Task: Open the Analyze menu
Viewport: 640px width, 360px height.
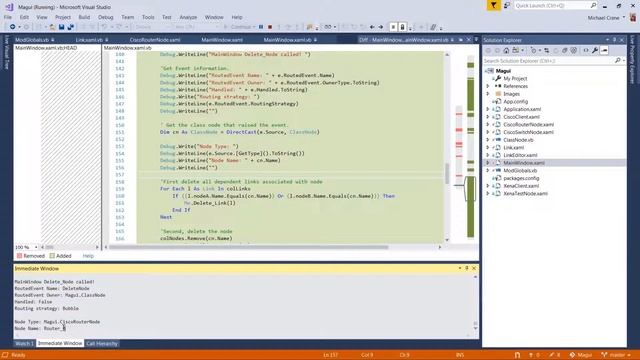Action: pyautogui.click(x=188, y=17)
